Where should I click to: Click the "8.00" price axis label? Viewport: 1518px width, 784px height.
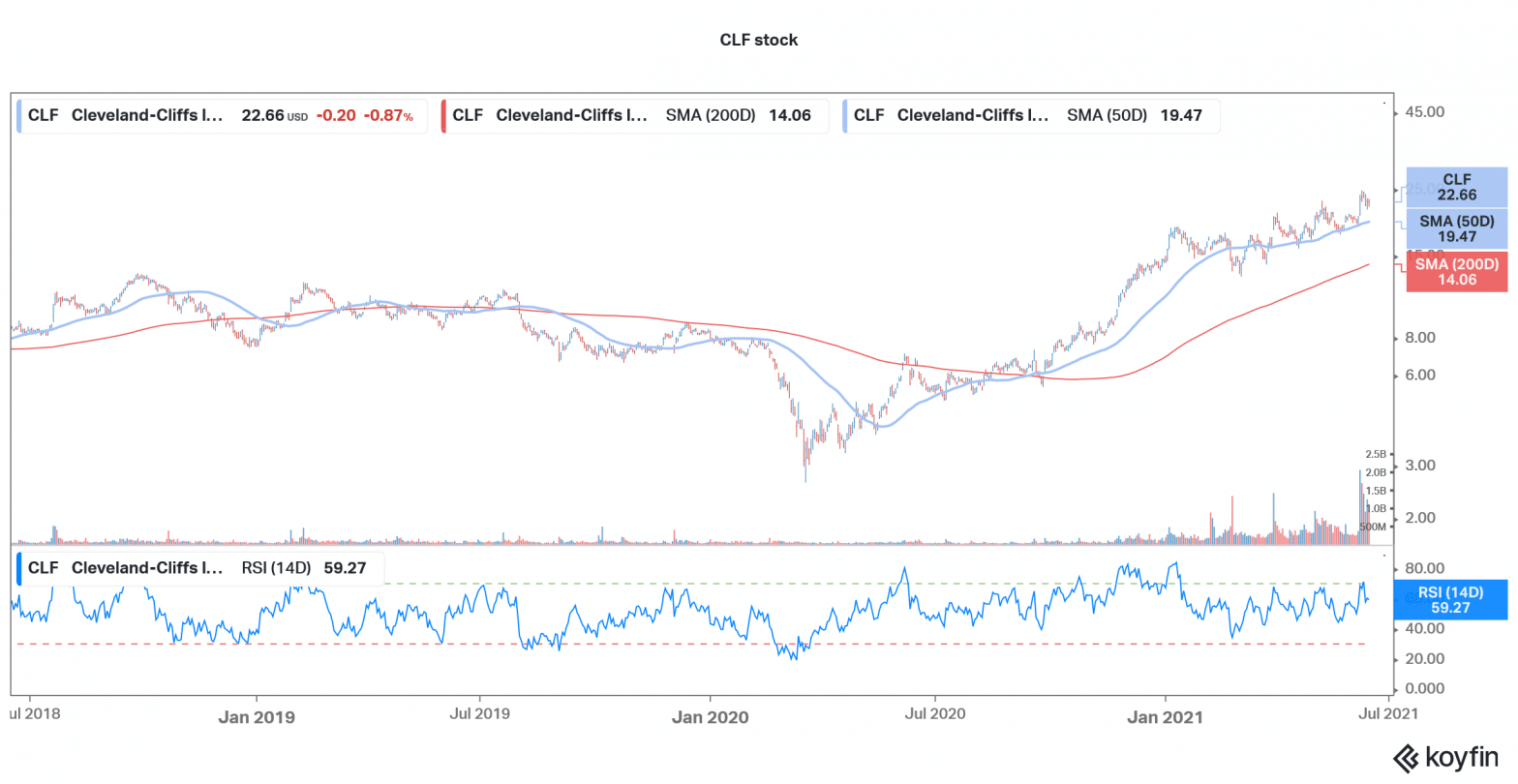coord(1420,338)
